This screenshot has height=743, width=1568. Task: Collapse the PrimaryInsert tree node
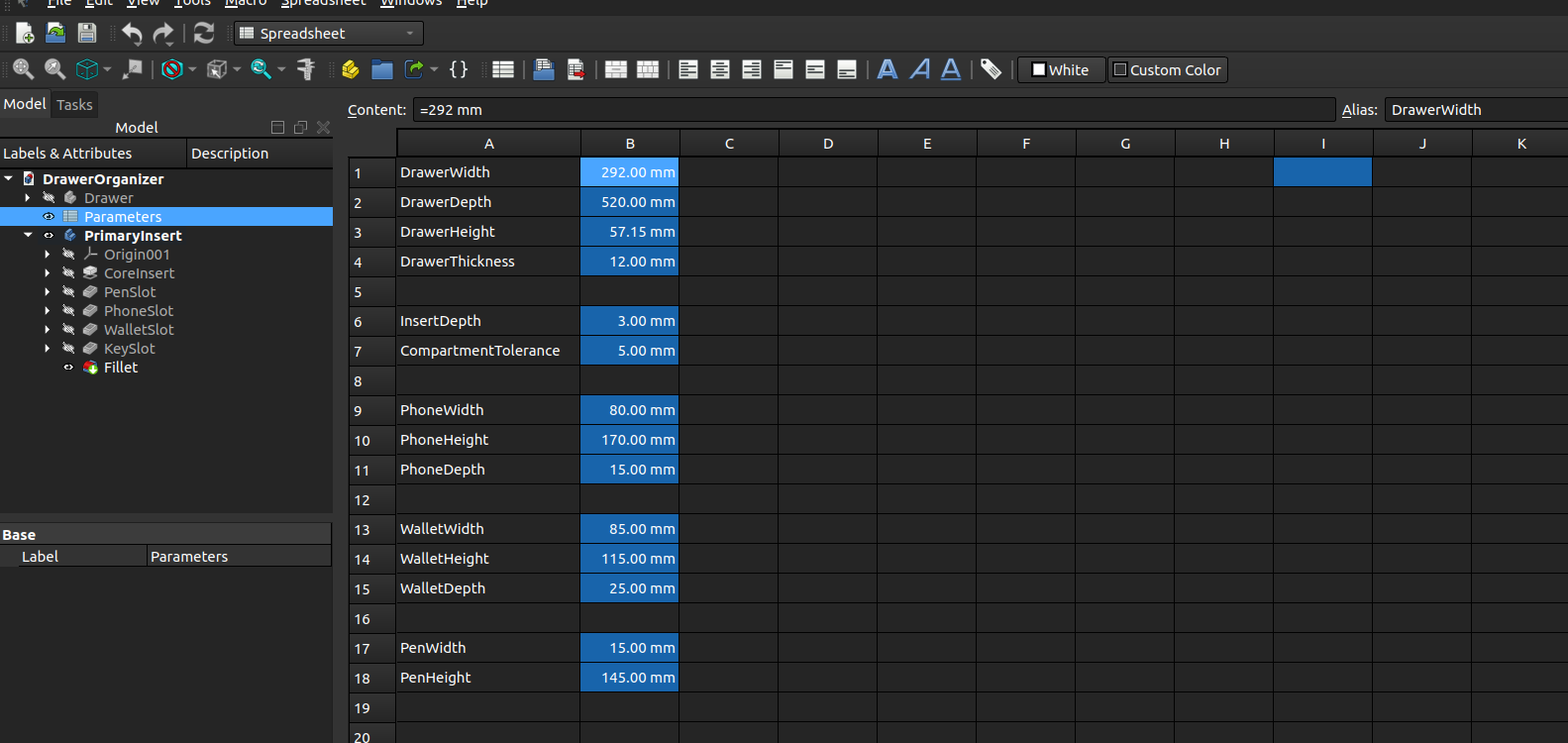coord(28,236)
